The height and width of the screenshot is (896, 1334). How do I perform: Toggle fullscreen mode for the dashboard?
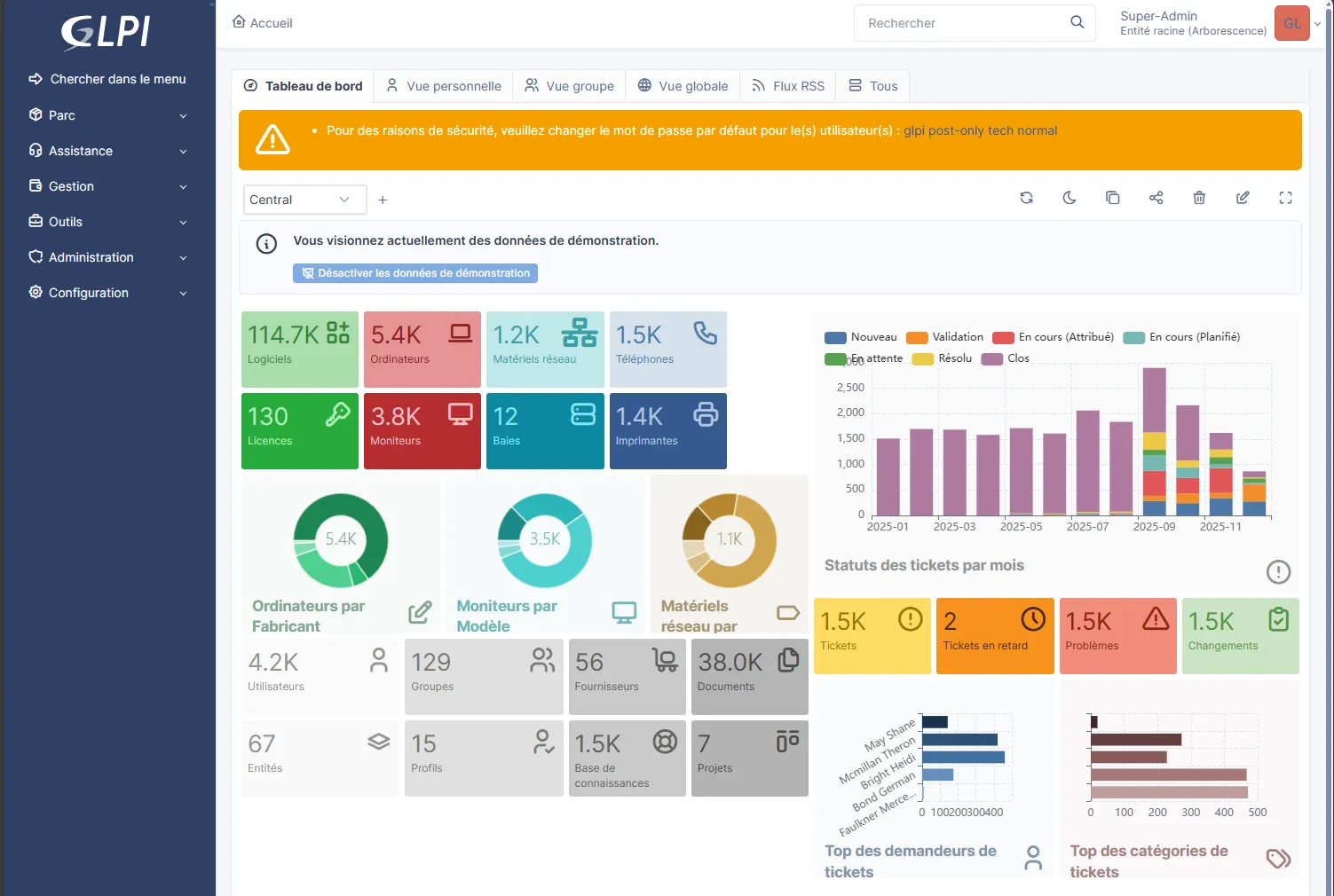[x=1285, y=198]
